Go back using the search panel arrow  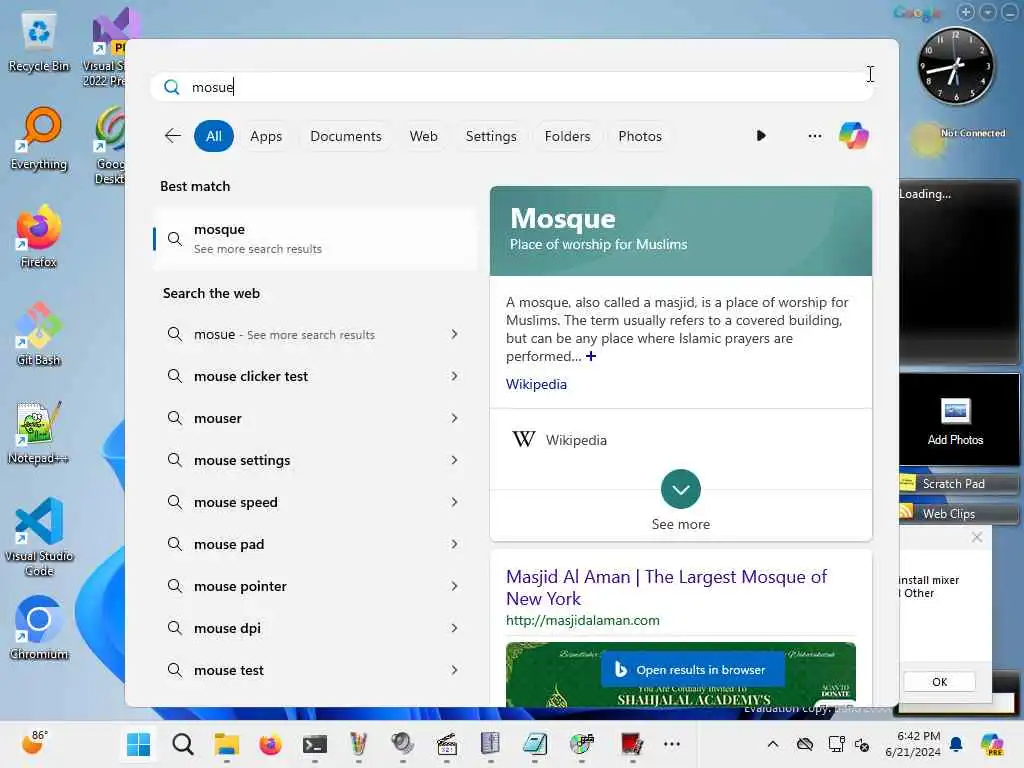pos(172,136)
